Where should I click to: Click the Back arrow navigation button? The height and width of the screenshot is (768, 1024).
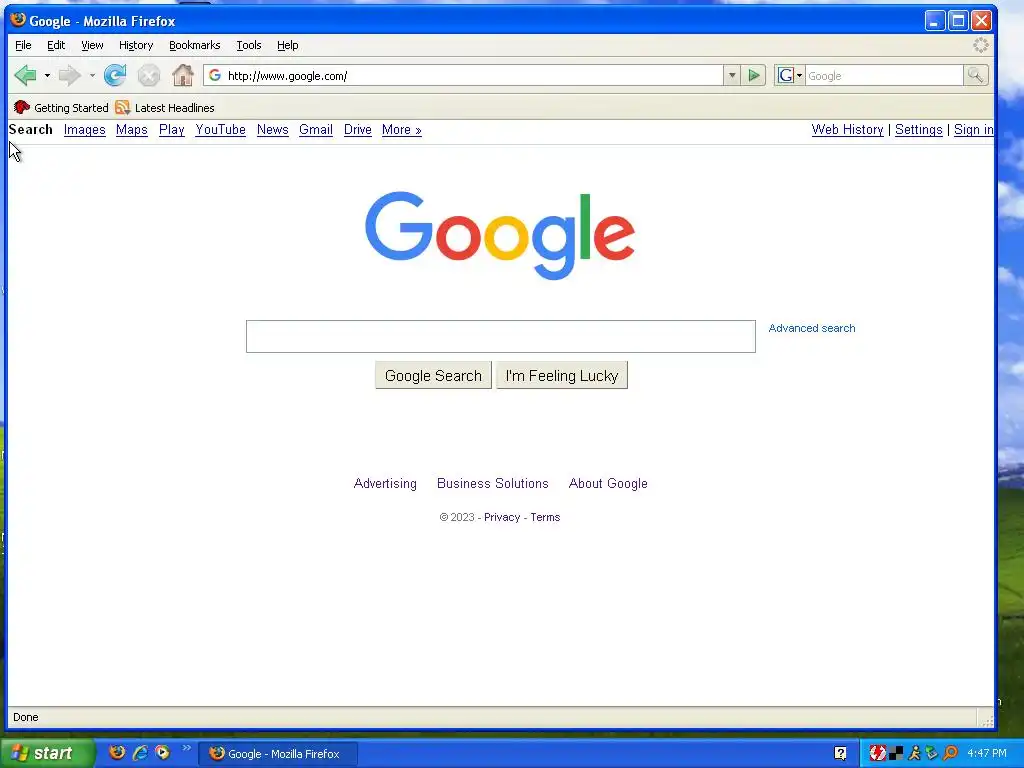[25, 76]
